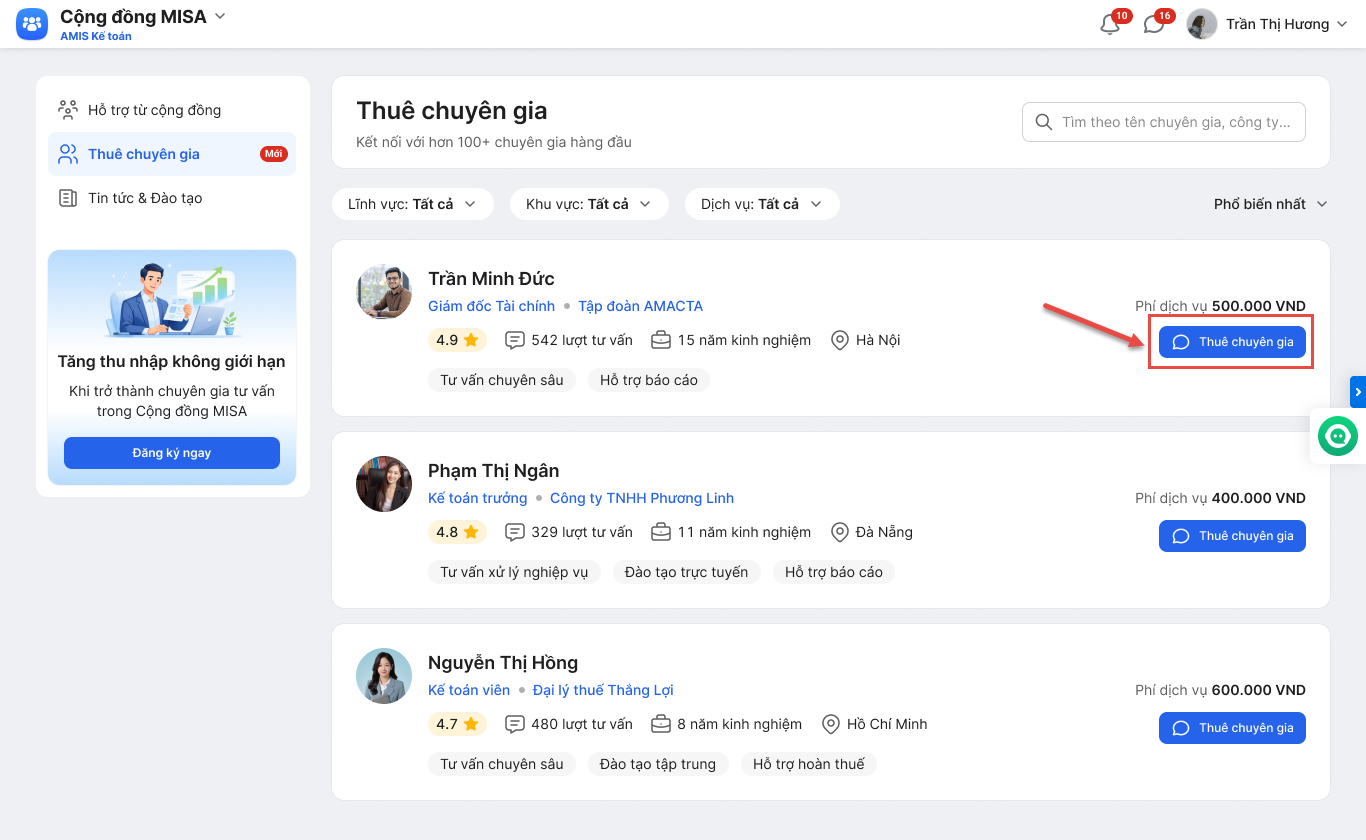
Task: Expand the blue side panel arrow
Action: [x=1358, y=392]
